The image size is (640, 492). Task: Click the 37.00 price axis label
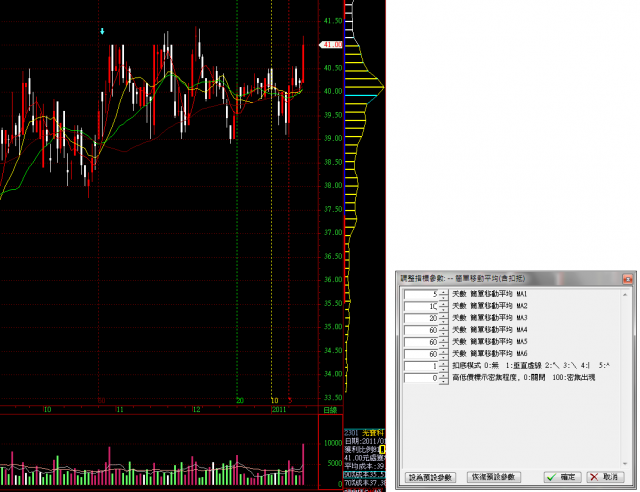pyautogui.click(x=333, y=233)
